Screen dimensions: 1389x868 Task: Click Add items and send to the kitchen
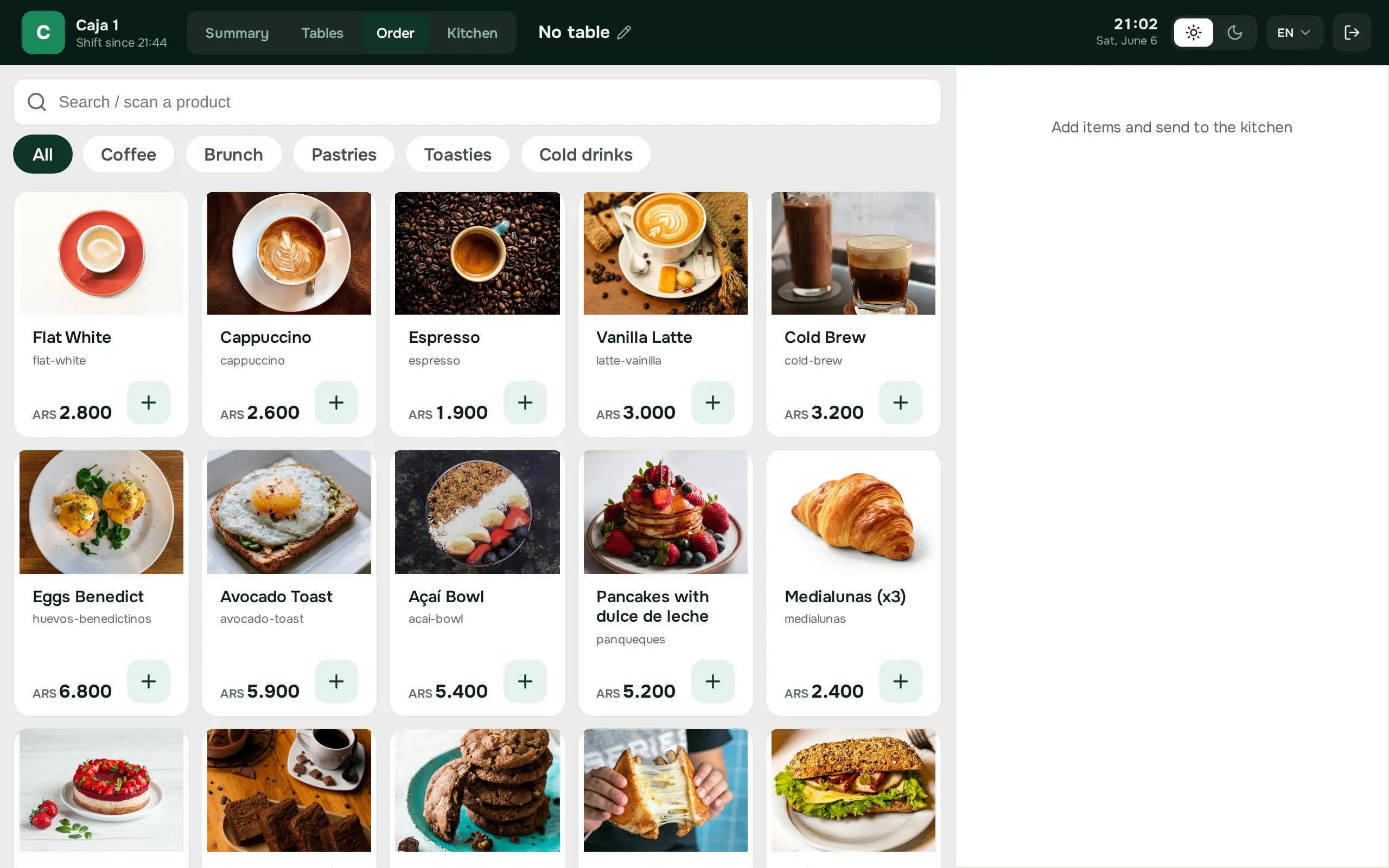tap(1171, 127)
